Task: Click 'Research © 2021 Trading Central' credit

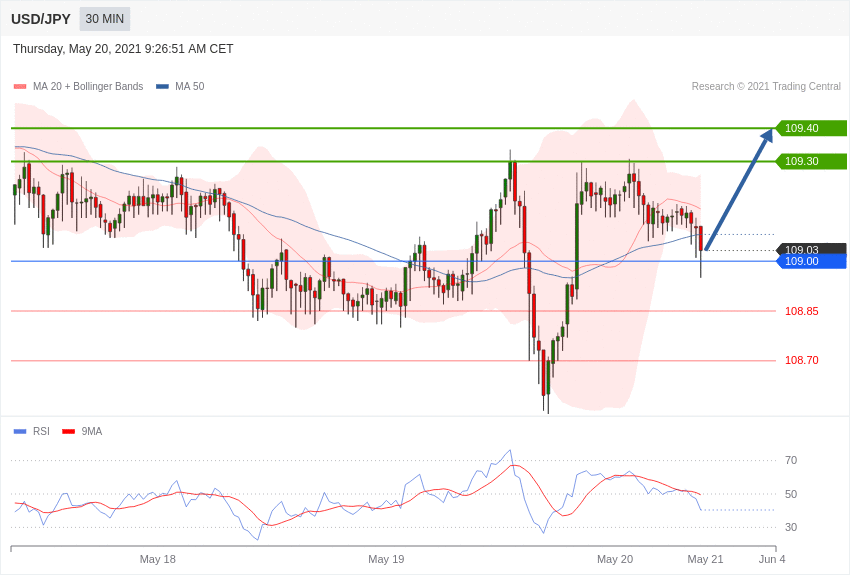Action: tap(766, 86)
